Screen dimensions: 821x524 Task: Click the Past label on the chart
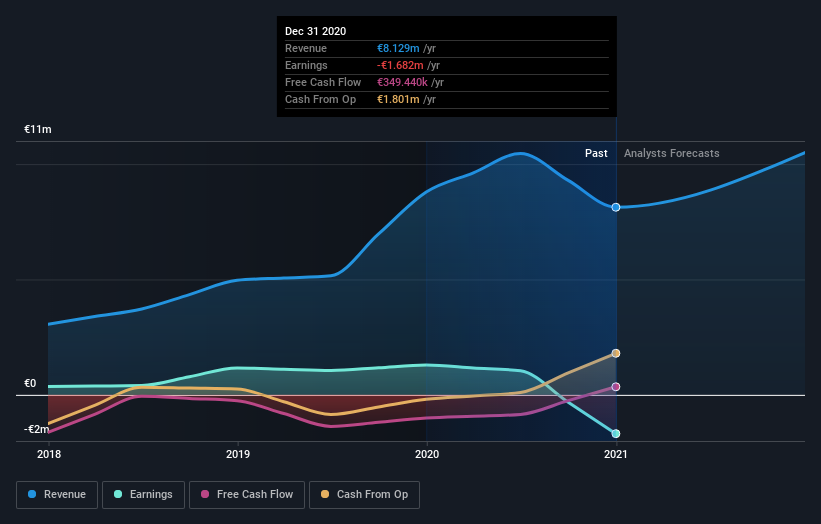pos(596,153)
